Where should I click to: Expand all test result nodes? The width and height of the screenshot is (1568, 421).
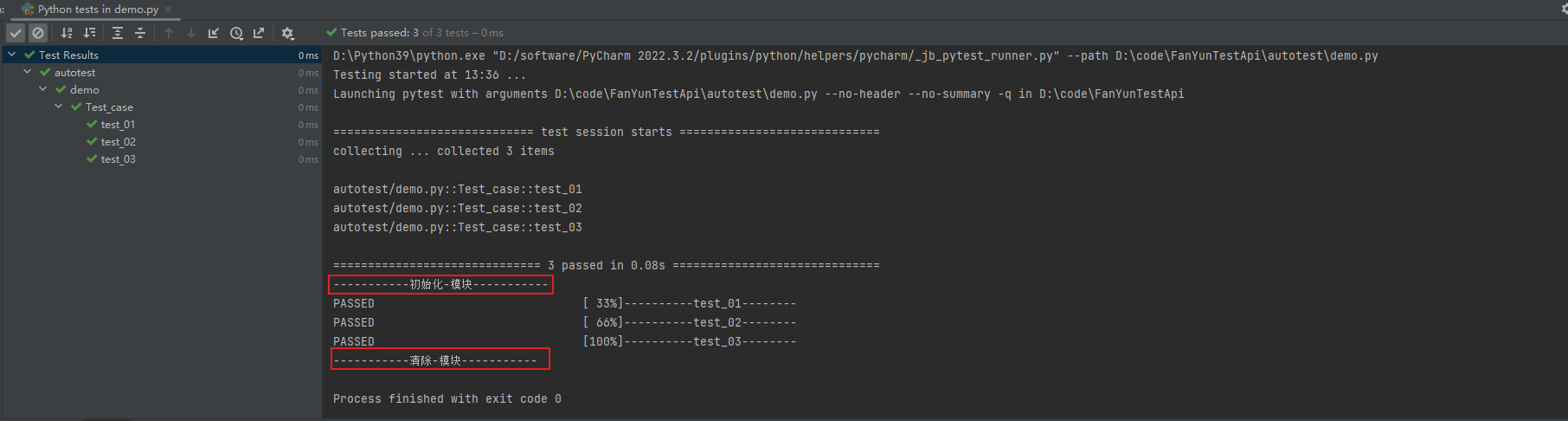[x=118, y=33]
